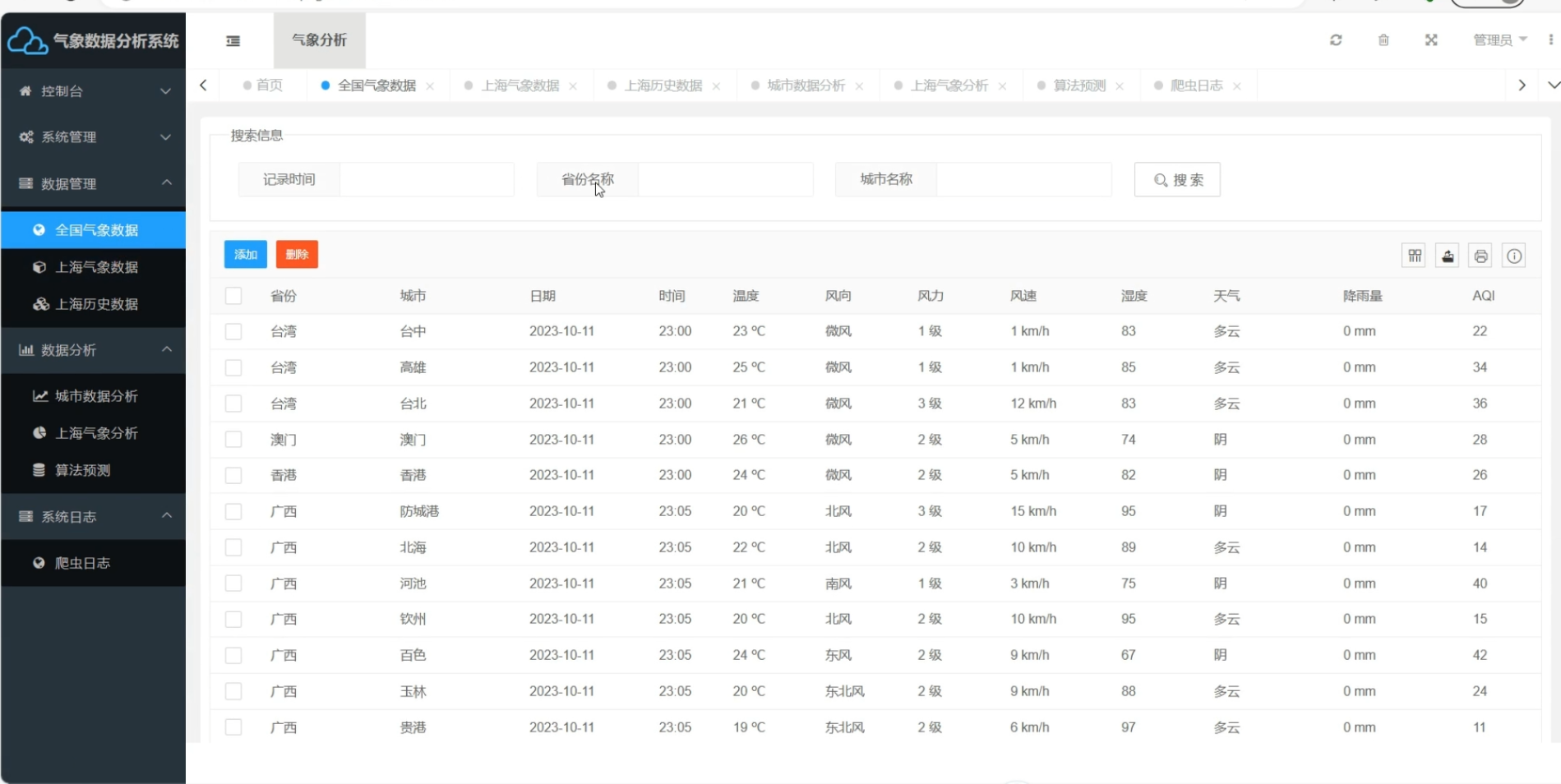The image size is (1561, 784).
Task: Open the tab options dropdown chevron
Action: 1553,85
